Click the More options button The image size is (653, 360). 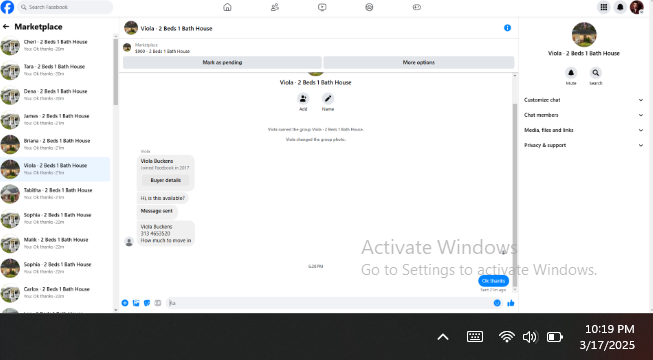pos(419,62)
